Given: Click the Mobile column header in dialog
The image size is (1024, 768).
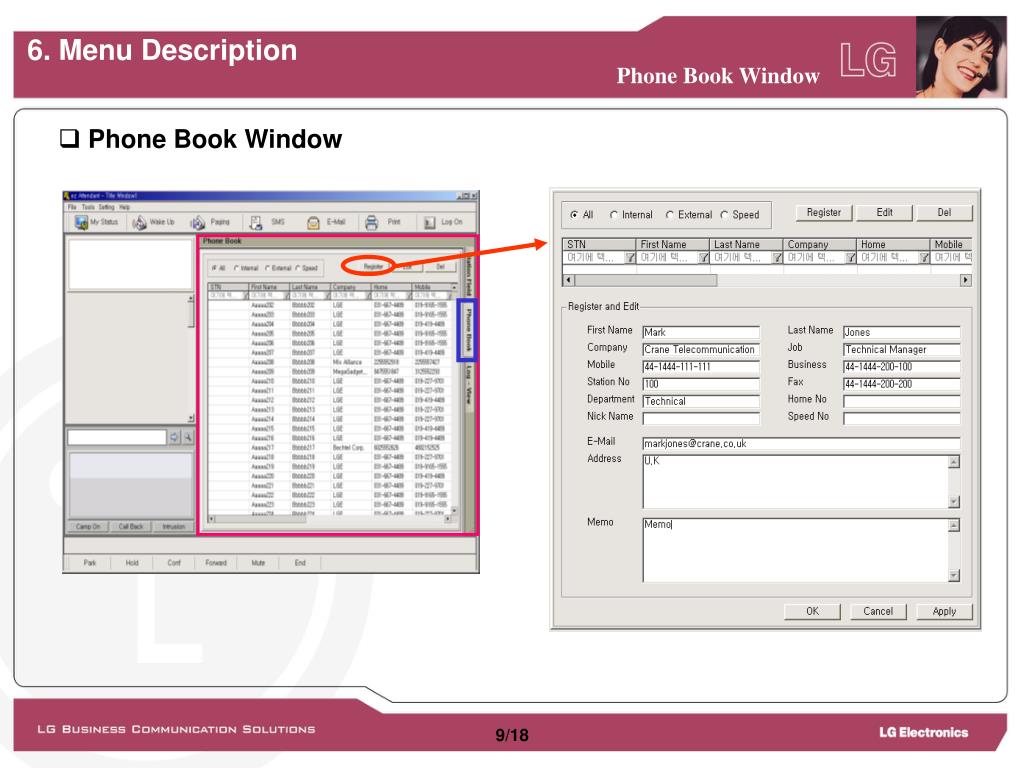Looking at the screenshot, I should click(951, 244).
